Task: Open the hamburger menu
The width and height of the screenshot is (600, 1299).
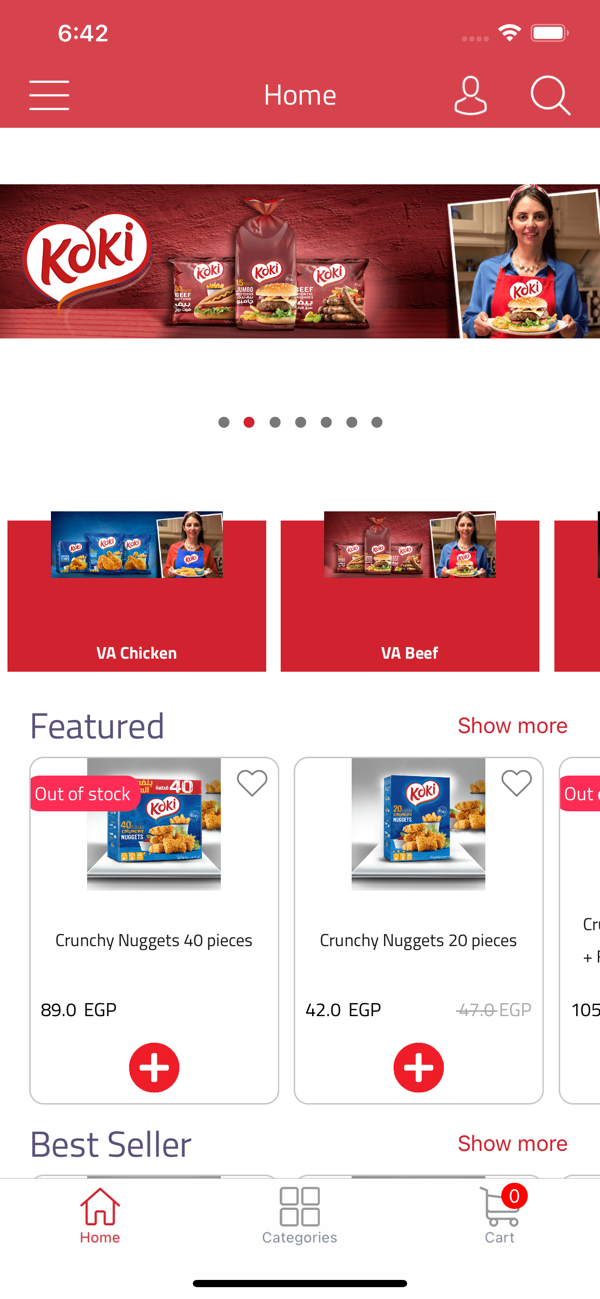Action: click(49, 95)
